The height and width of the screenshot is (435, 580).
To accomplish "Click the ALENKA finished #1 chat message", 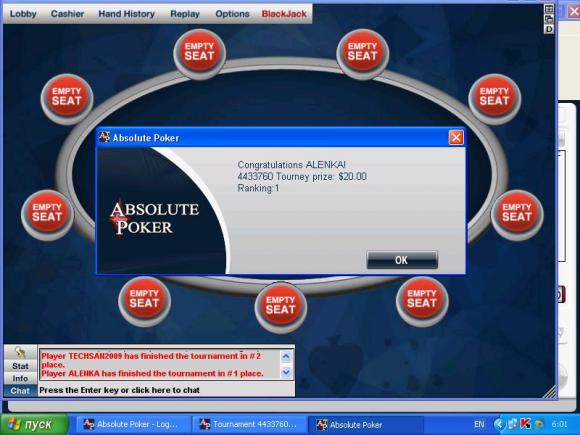I will [x=152, y=374].
